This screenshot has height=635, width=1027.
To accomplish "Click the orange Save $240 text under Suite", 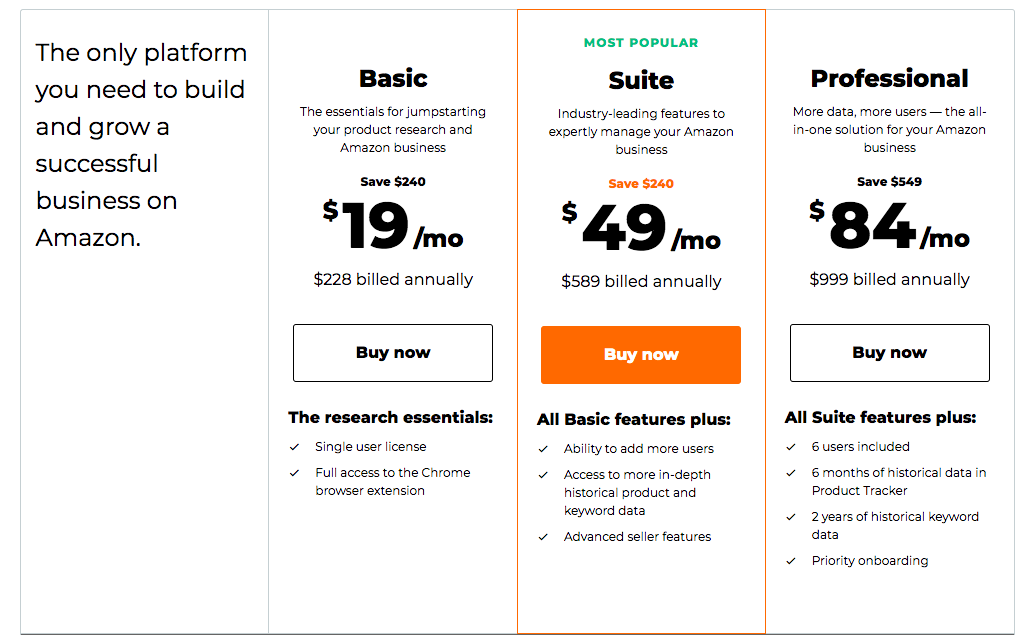I will (641, 184).
